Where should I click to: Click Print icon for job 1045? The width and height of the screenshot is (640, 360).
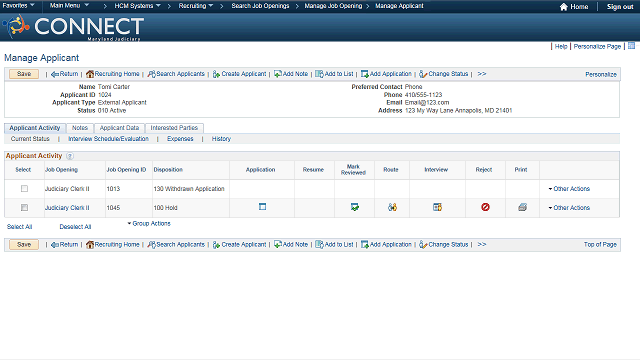522,207
